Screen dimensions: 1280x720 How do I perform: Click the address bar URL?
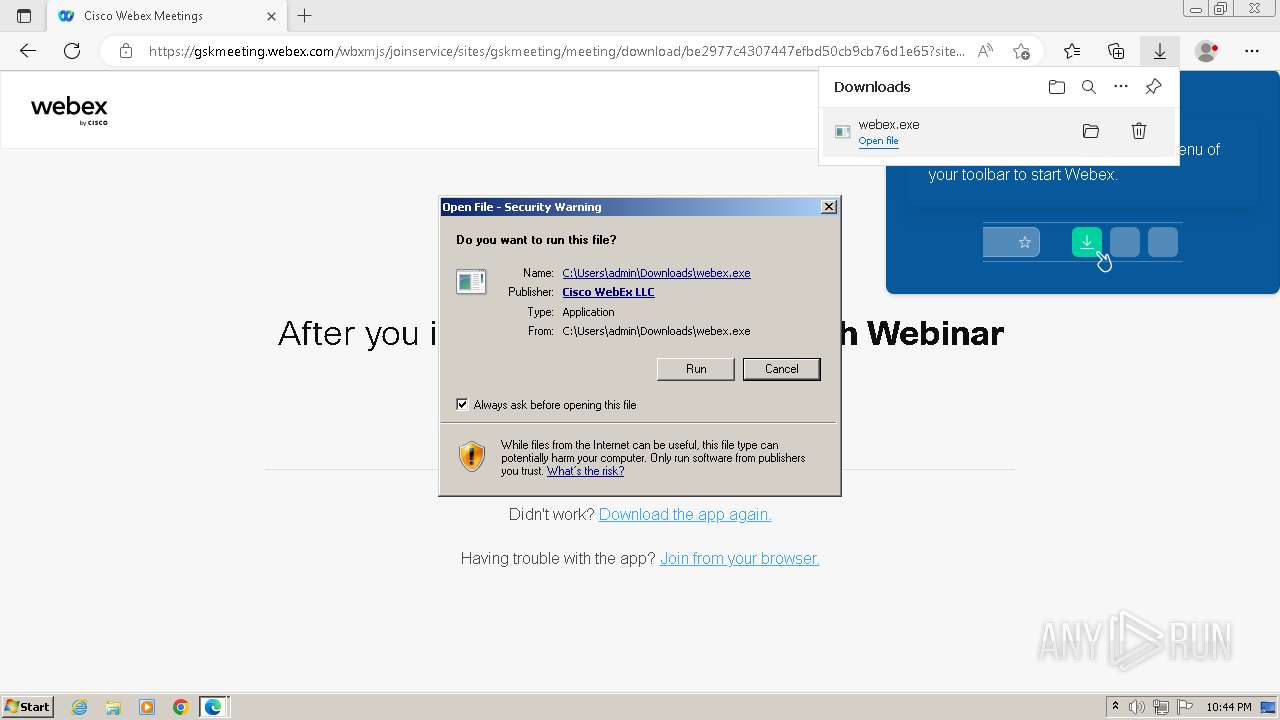[556, 51]
